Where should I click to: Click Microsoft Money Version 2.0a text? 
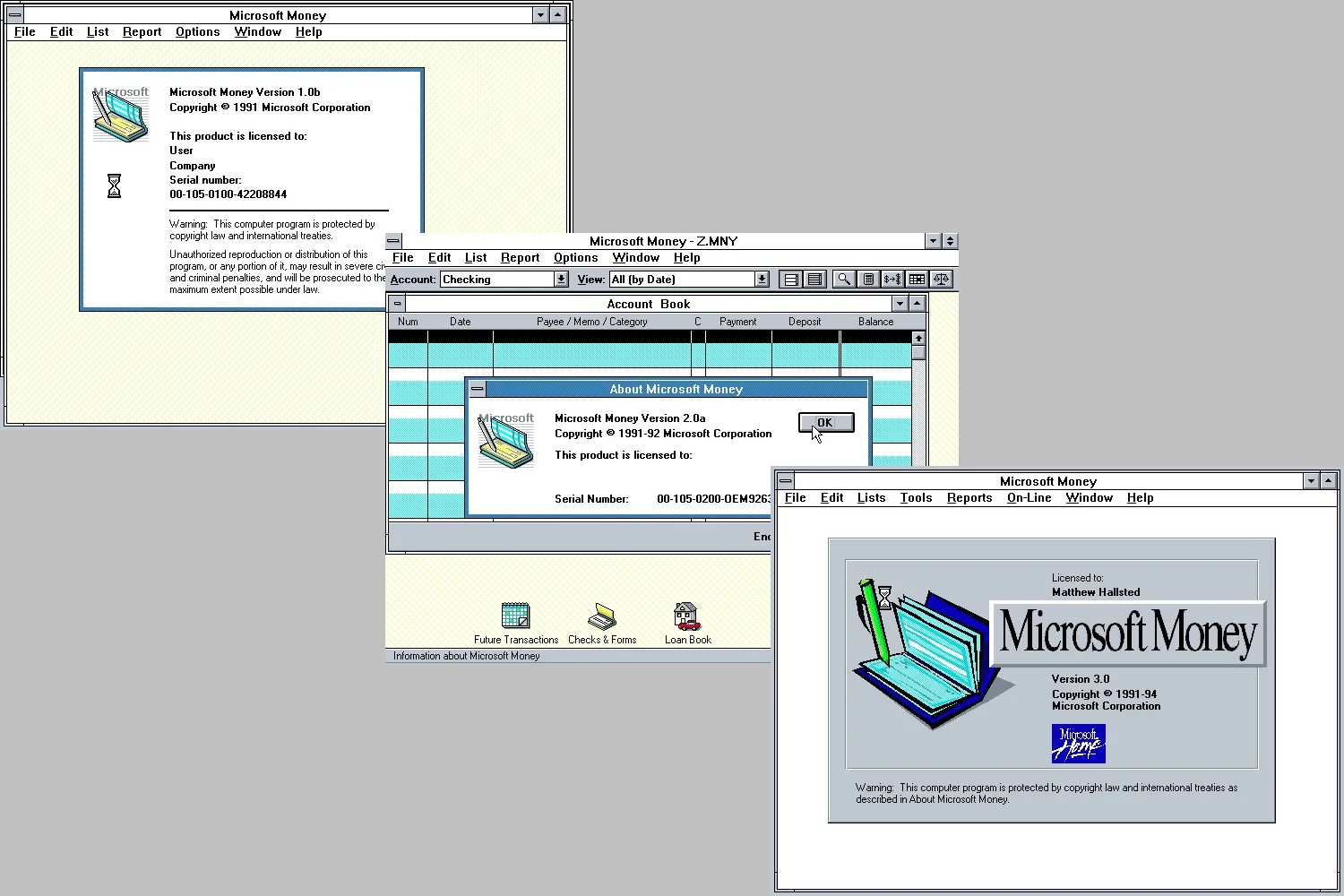coord(630,418)
